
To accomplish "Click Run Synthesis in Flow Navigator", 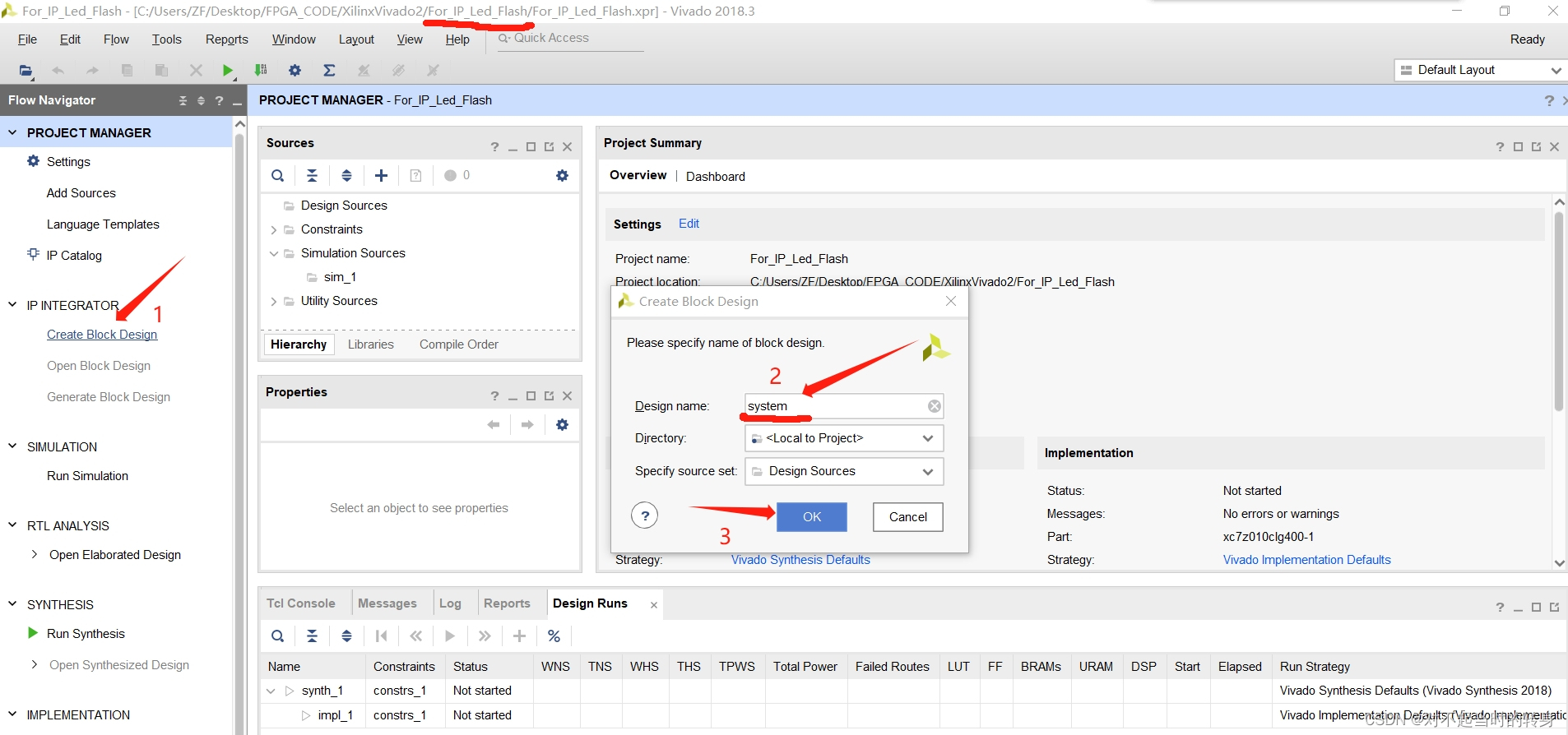I will pyautogui.click(x=86, y=634).
